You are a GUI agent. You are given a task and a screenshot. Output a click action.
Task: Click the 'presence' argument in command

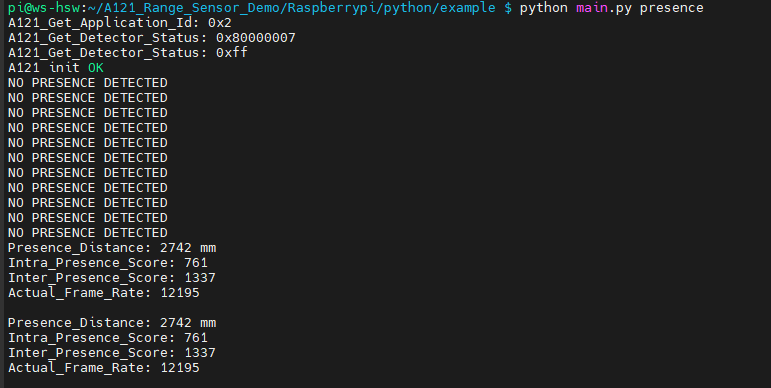[x=672, y=8]
